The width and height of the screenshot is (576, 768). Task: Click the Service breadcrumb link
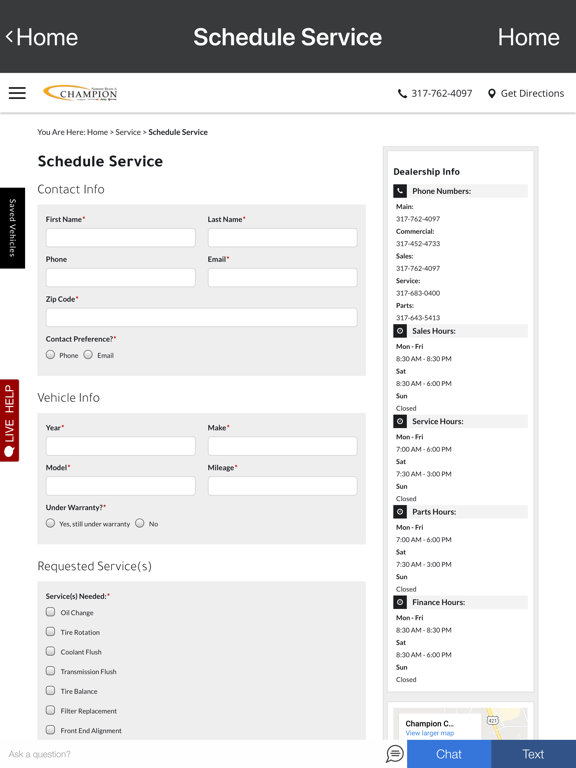[x=128, y=132]
